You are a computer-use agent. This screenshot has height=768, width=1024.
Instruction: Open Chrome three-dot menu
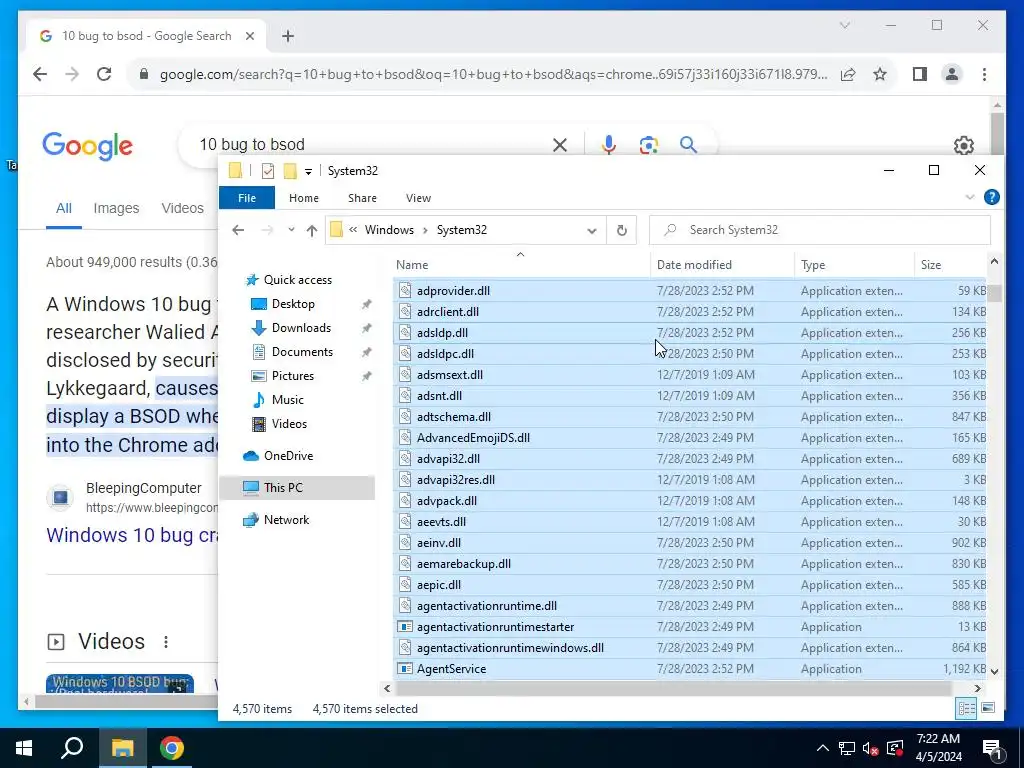point(984,74)
